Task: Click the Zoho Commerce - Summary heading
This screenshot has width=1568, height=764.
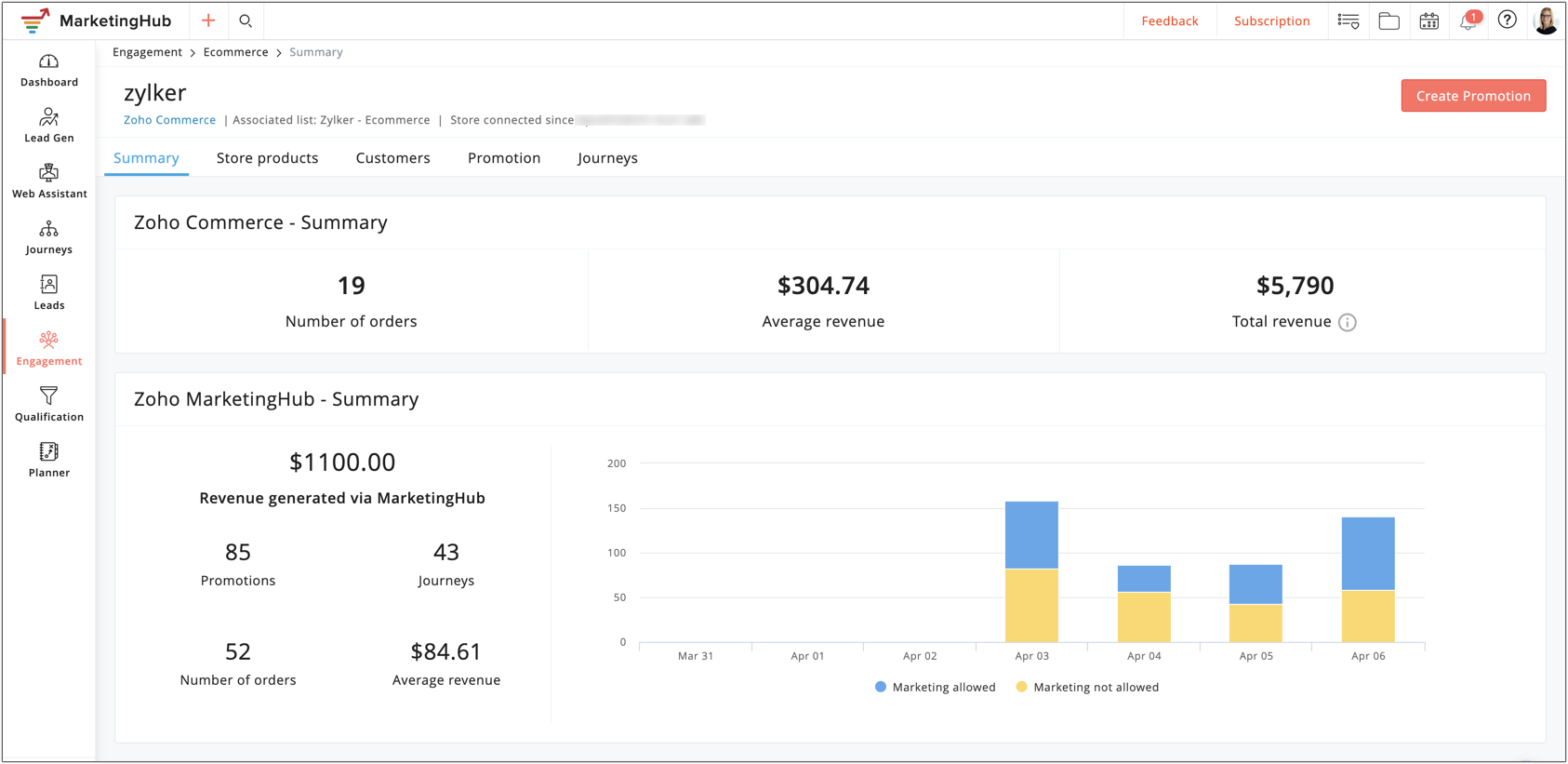Action: [x=260, y=222]
